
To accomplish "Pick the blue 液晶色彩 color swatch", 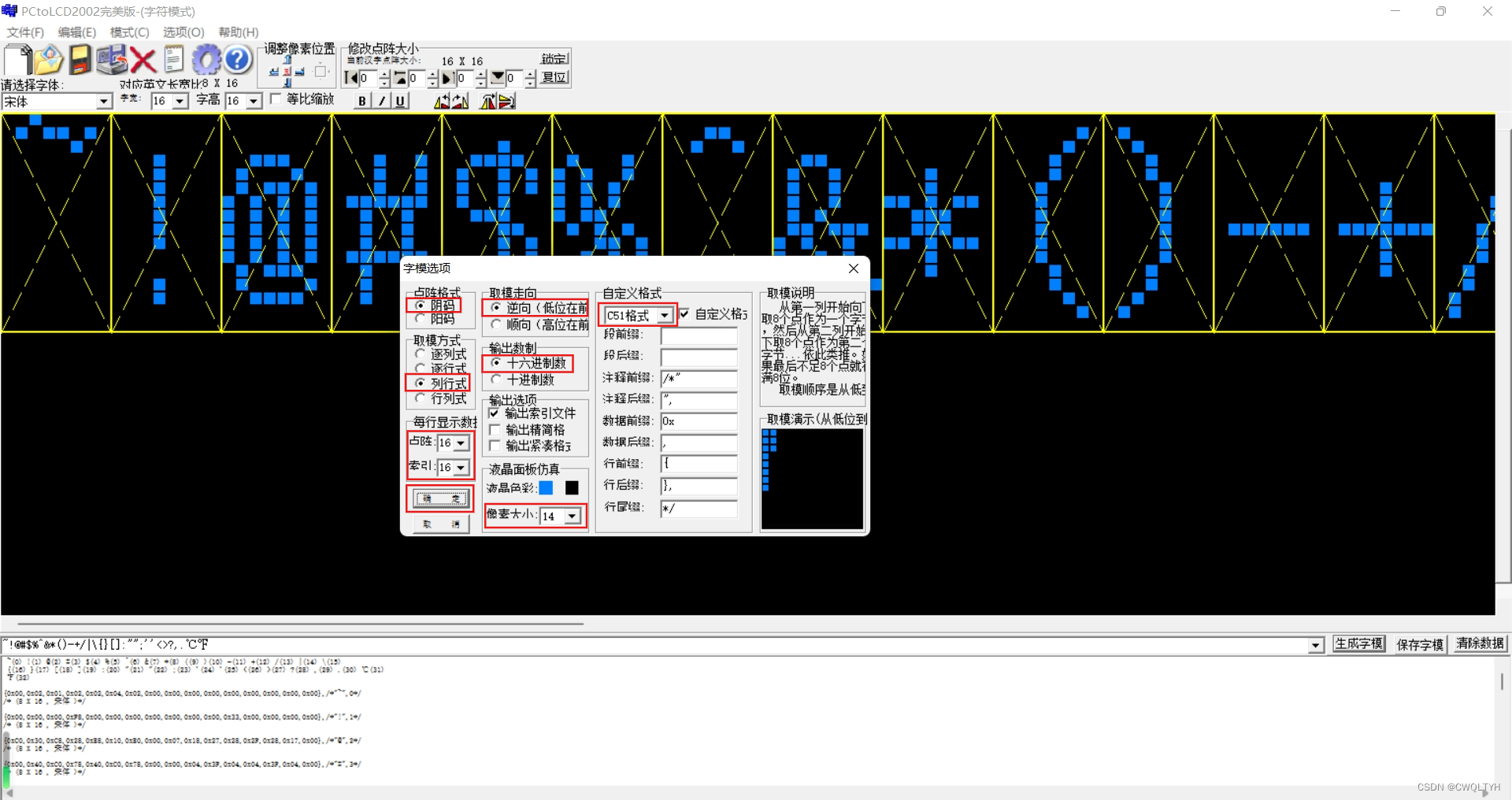I will click(x=546, y=488).
